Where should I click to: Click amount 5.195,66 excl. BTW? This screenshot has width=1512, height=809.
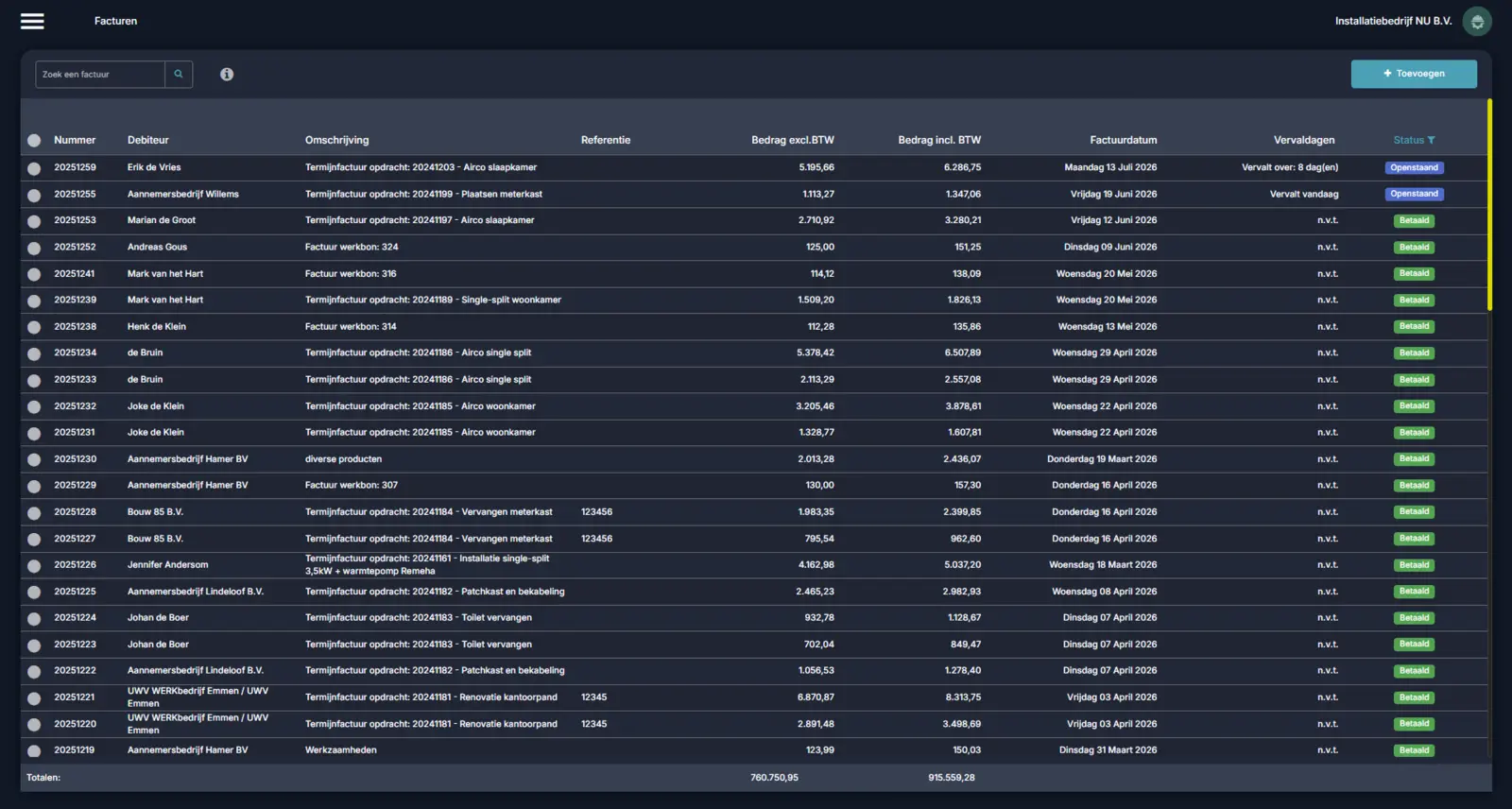(816, 167)
